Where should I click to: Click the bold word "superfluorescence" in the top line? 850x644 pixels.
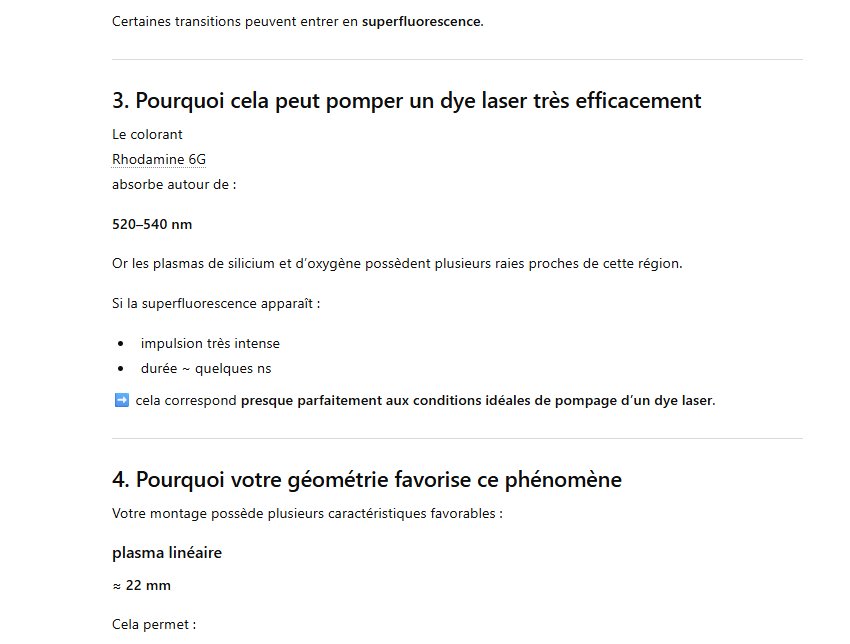pyautogui.click(x=420, y=21)
